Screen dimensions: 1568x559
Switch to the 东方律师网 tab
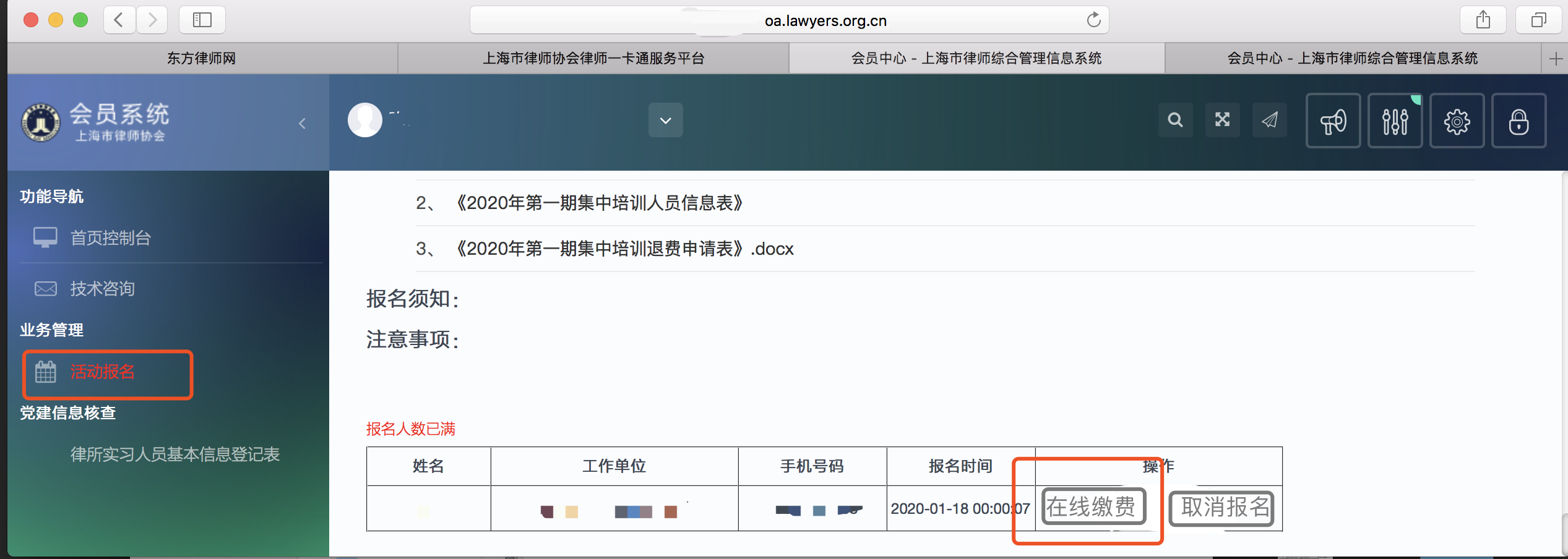pyautogui.click(x=202, y=58)
